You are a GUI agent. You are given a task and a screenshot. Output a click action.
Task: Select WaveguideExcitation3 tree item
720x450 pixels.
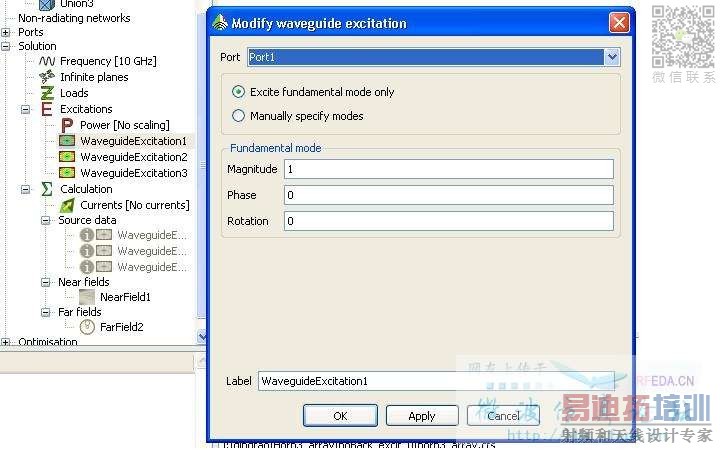tap(134, 173)
